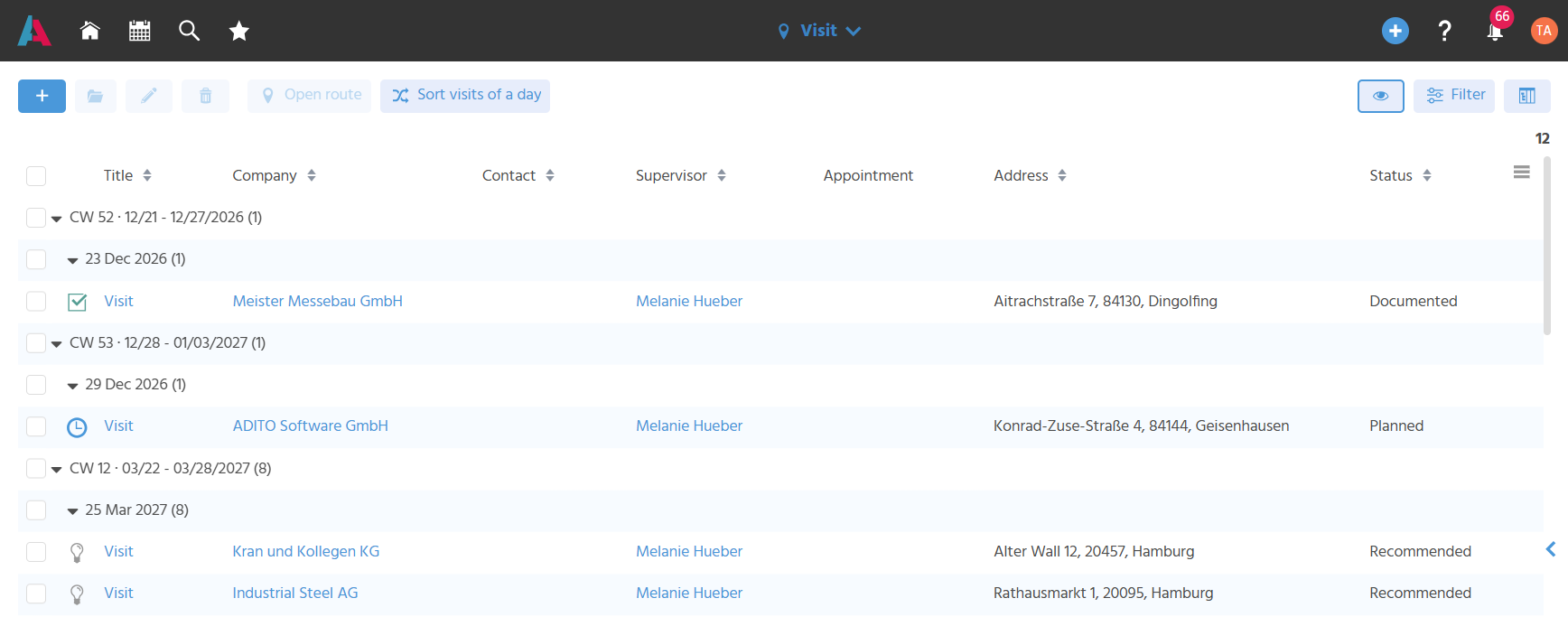This screenshot has height=617, width=1568.
Task: Check the Industrial Steel AG row checkbox
Action: click(36, 594)
